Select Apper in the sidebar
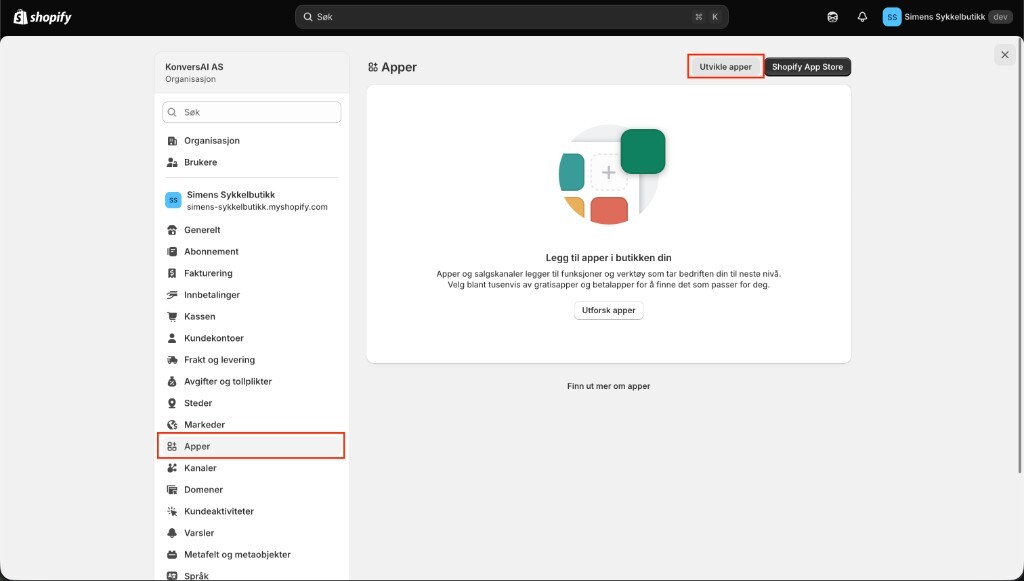The height and width of the screenshot is (581, 1024). coord(251,446)
